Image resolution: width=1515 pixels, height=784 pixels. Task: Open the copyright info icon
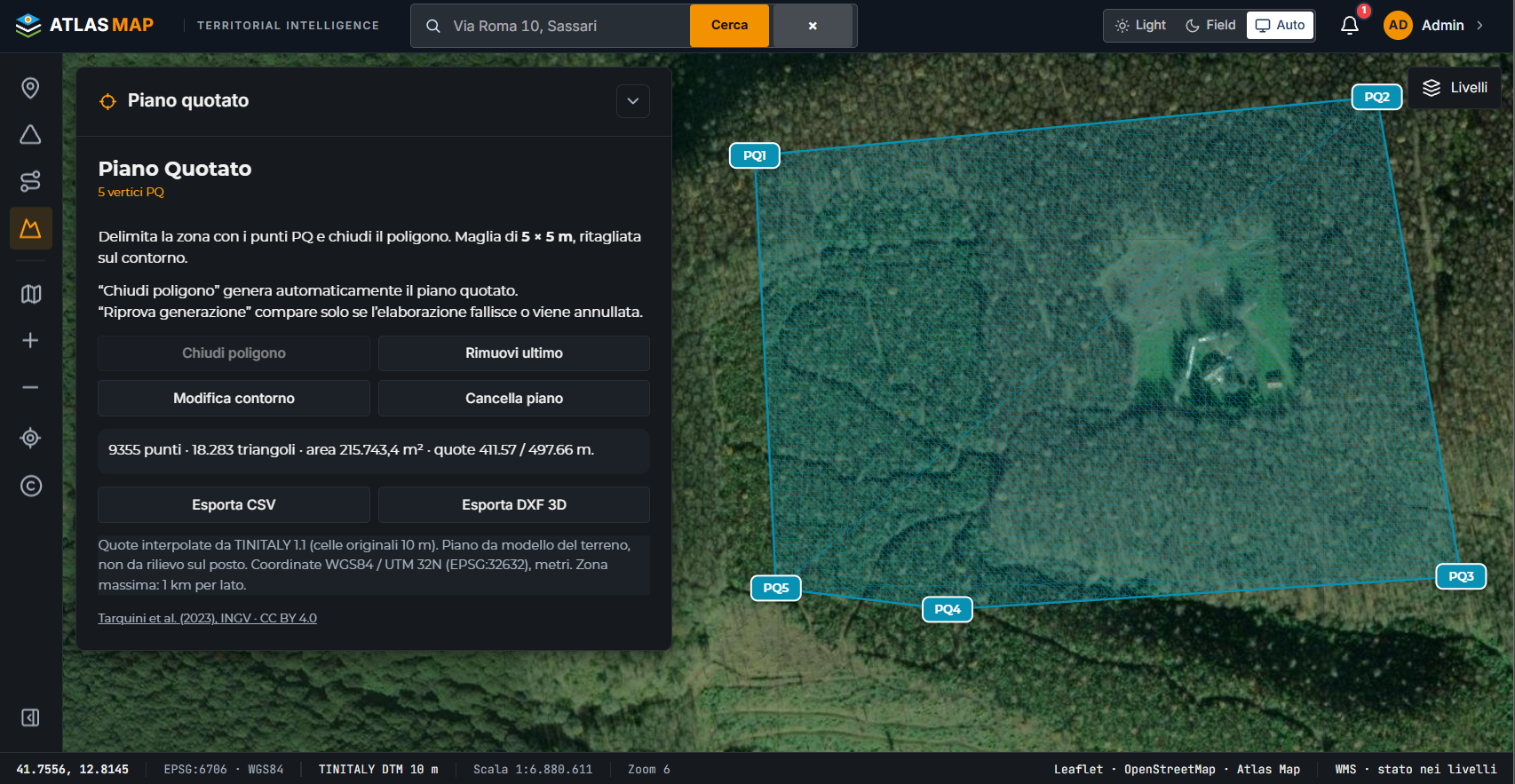pos(30,486)
